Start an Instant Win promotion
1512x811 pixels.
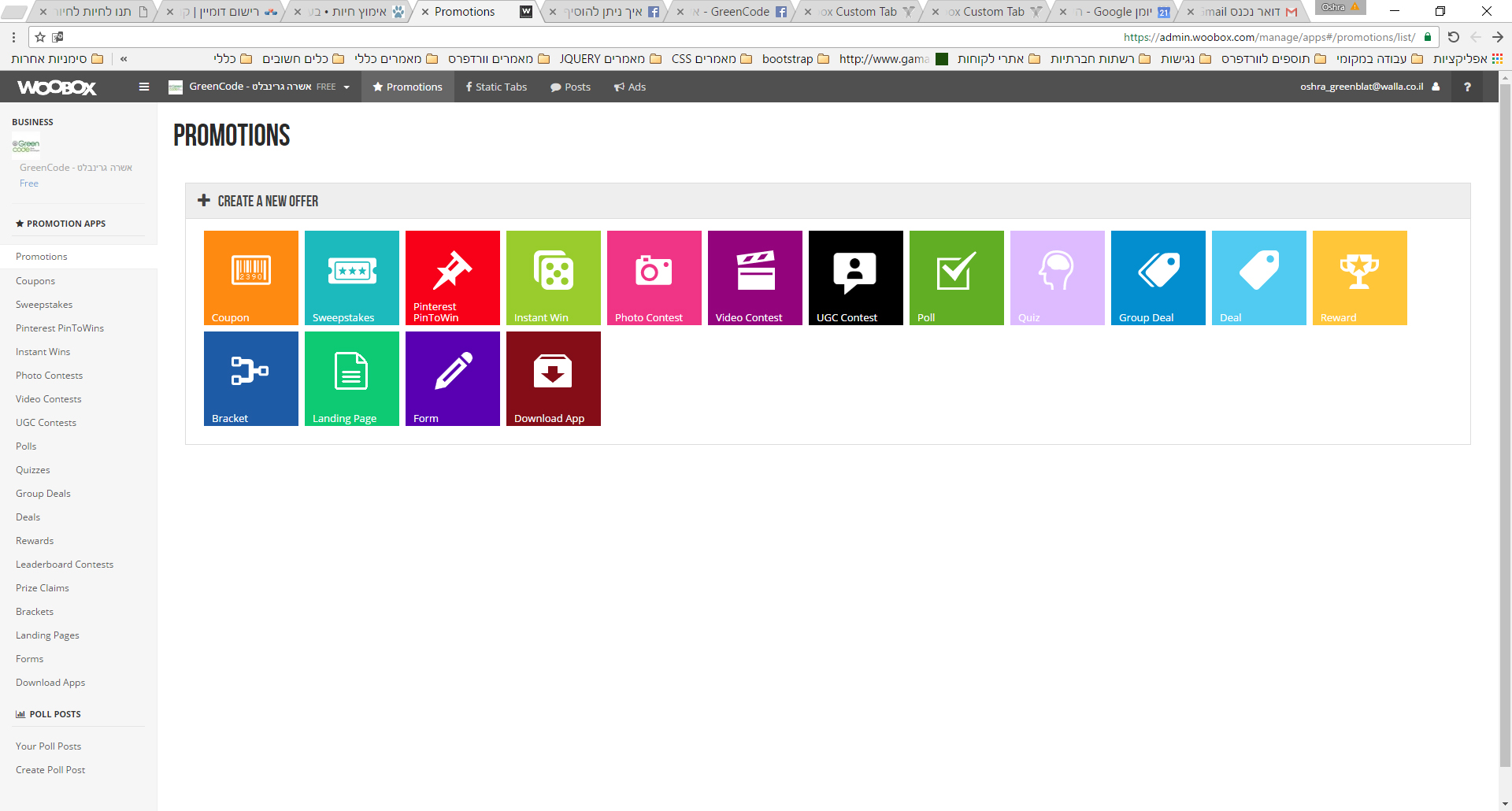pyautogui.click(x=553, y=277)
